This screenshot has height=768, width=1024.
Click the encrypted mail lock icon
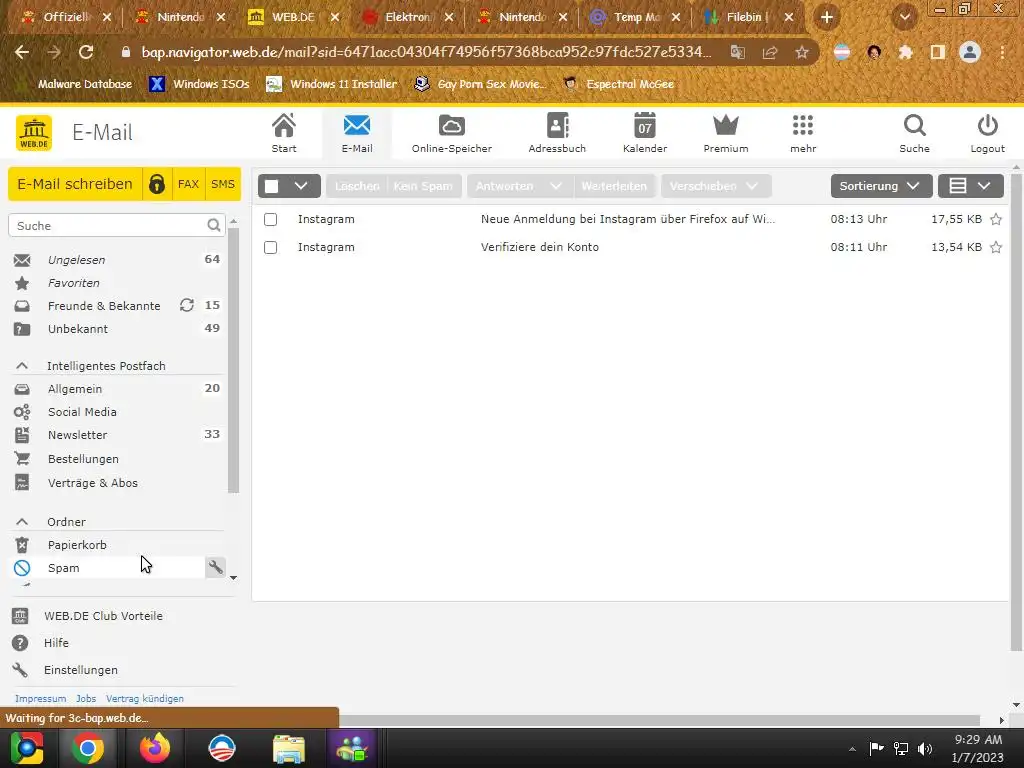[x=157, y=184]
